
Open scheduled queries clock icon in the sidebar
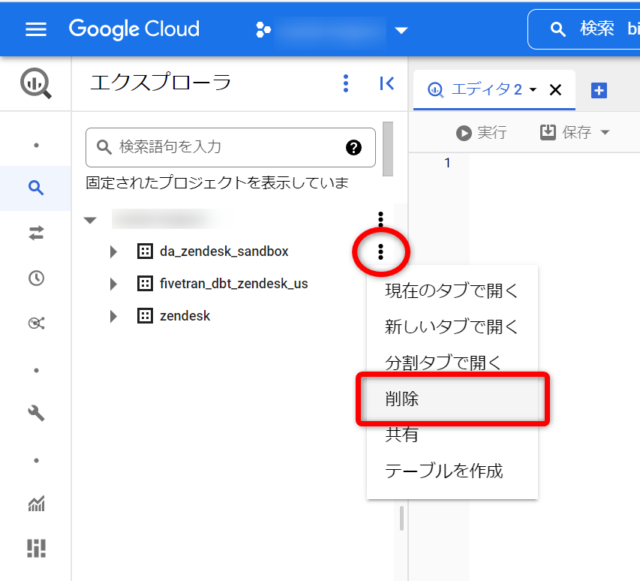click(36, 278)
